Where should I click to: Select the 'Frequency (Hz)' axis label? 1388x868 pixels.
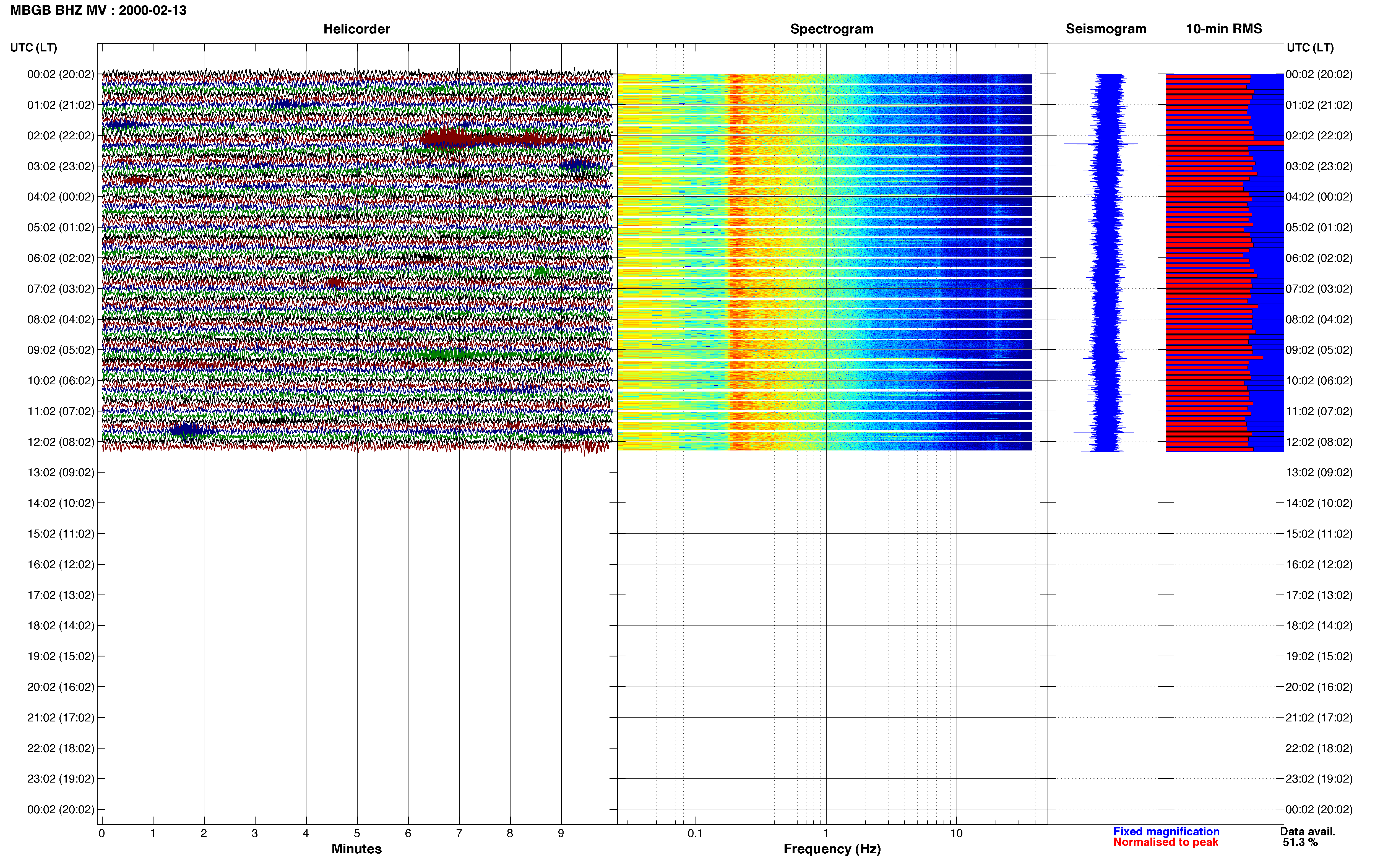(832, 848)
